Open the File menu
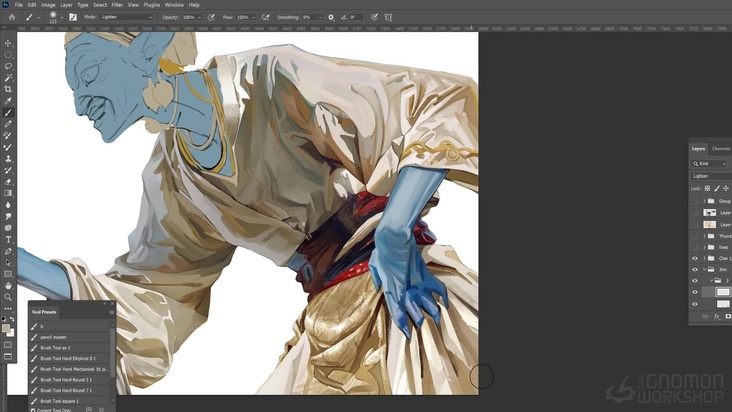 (19, 5)
